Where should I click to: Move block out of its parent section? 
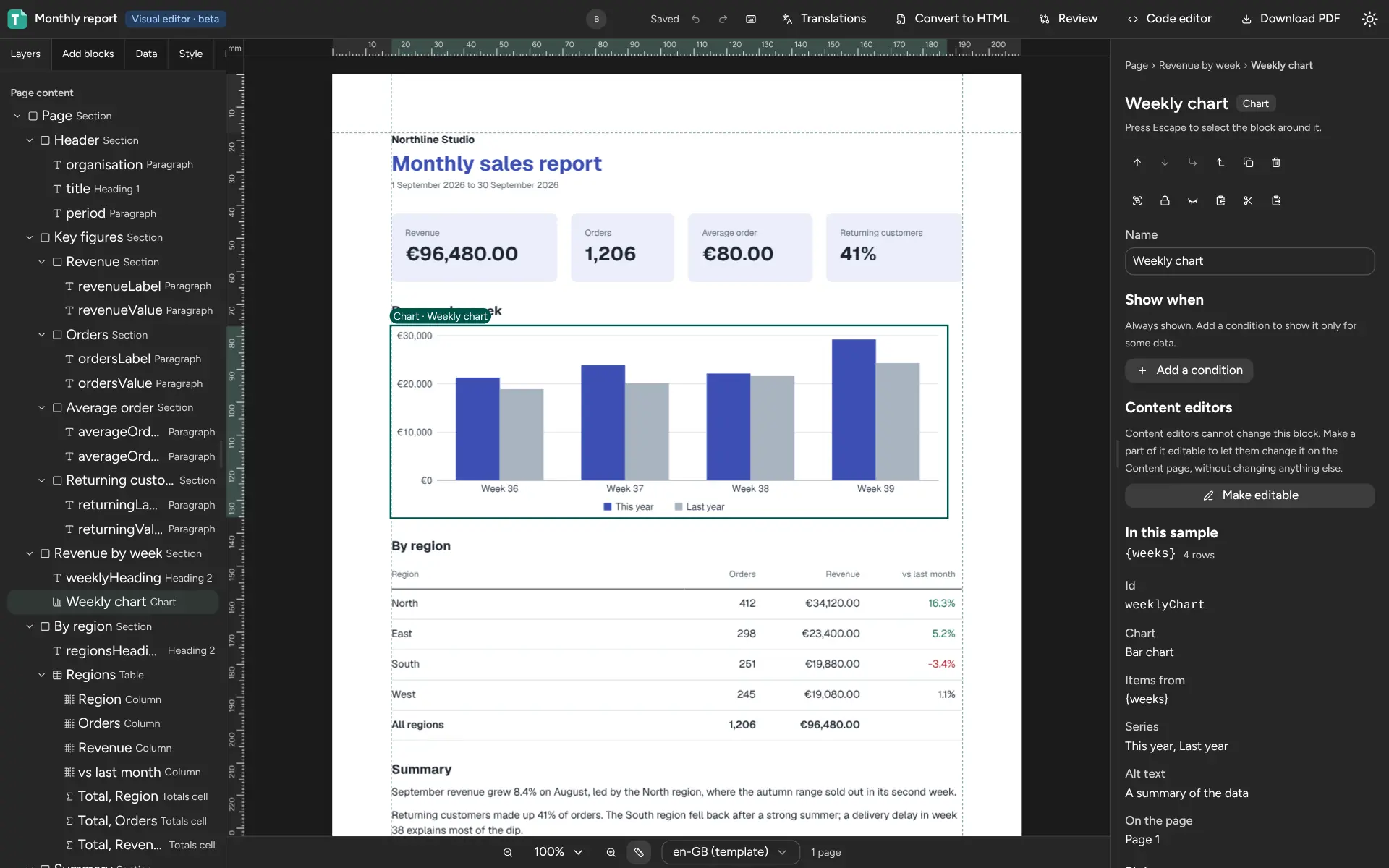(x=1220, y=163)
